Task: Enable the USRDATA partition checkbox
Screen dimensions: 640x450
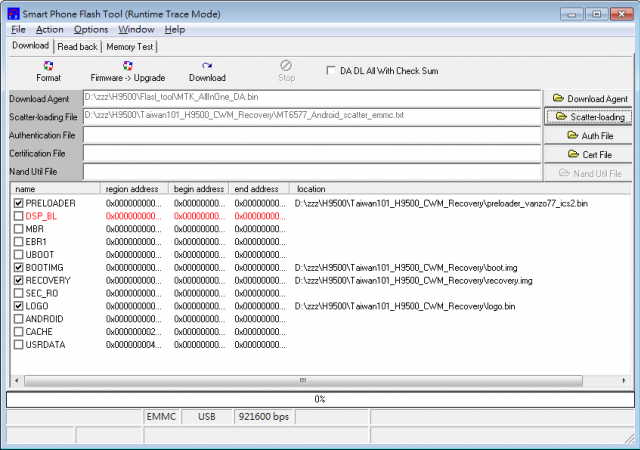Action: tap(18, 345)
